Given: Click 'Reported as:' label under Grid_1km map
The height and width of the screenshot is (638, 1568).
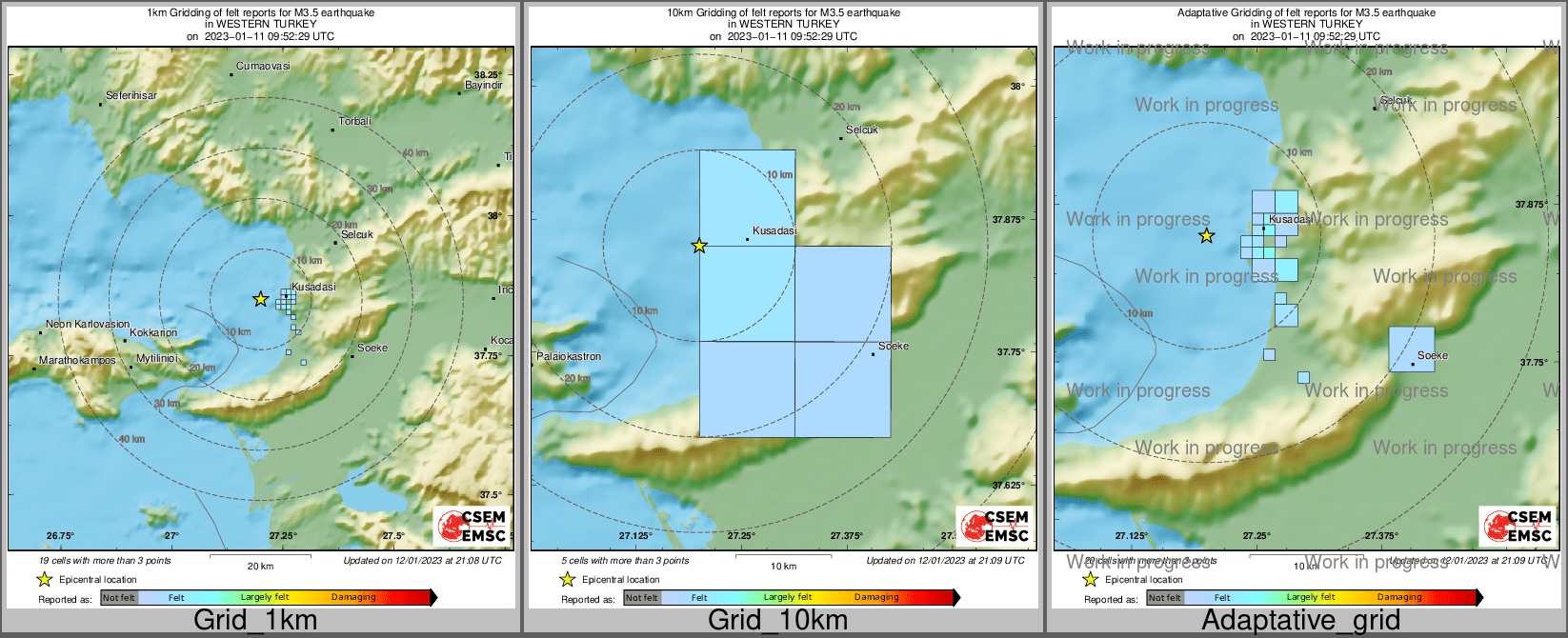Looking at the screenshot, I should click(65, 600).
